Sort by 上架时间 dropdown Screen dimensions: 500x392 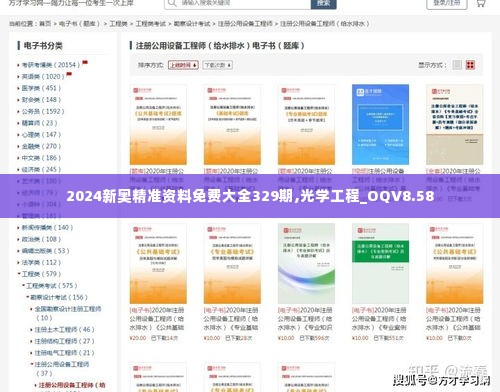click(183, 65)
